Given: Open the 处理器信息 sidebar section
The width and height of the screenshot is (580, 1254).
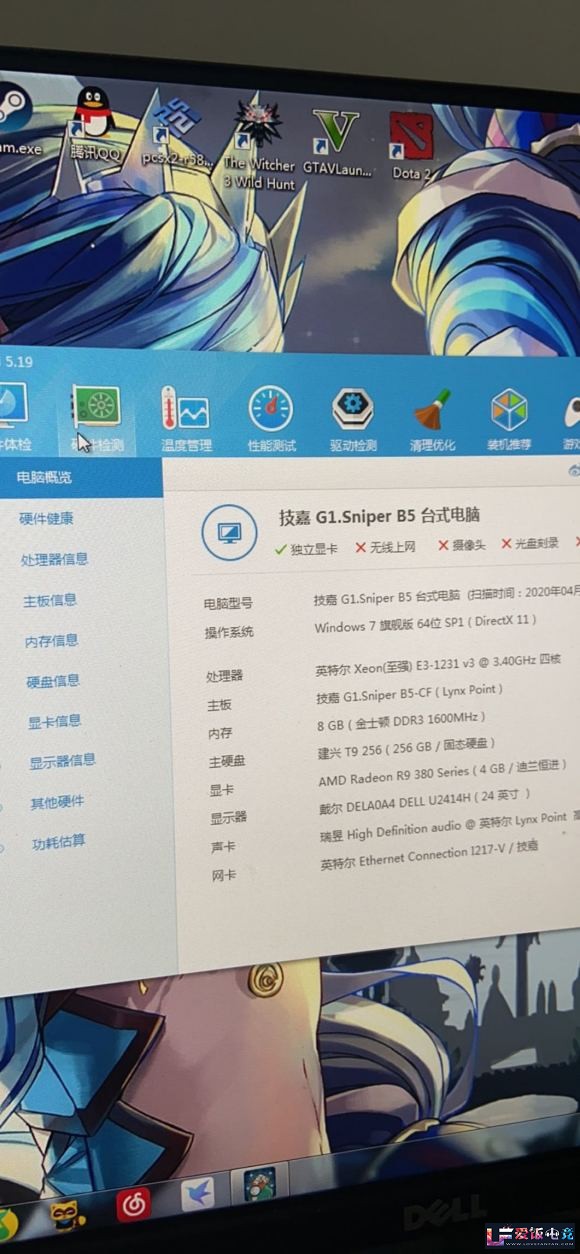Looking at the screenshot, I should coord(55,560).
